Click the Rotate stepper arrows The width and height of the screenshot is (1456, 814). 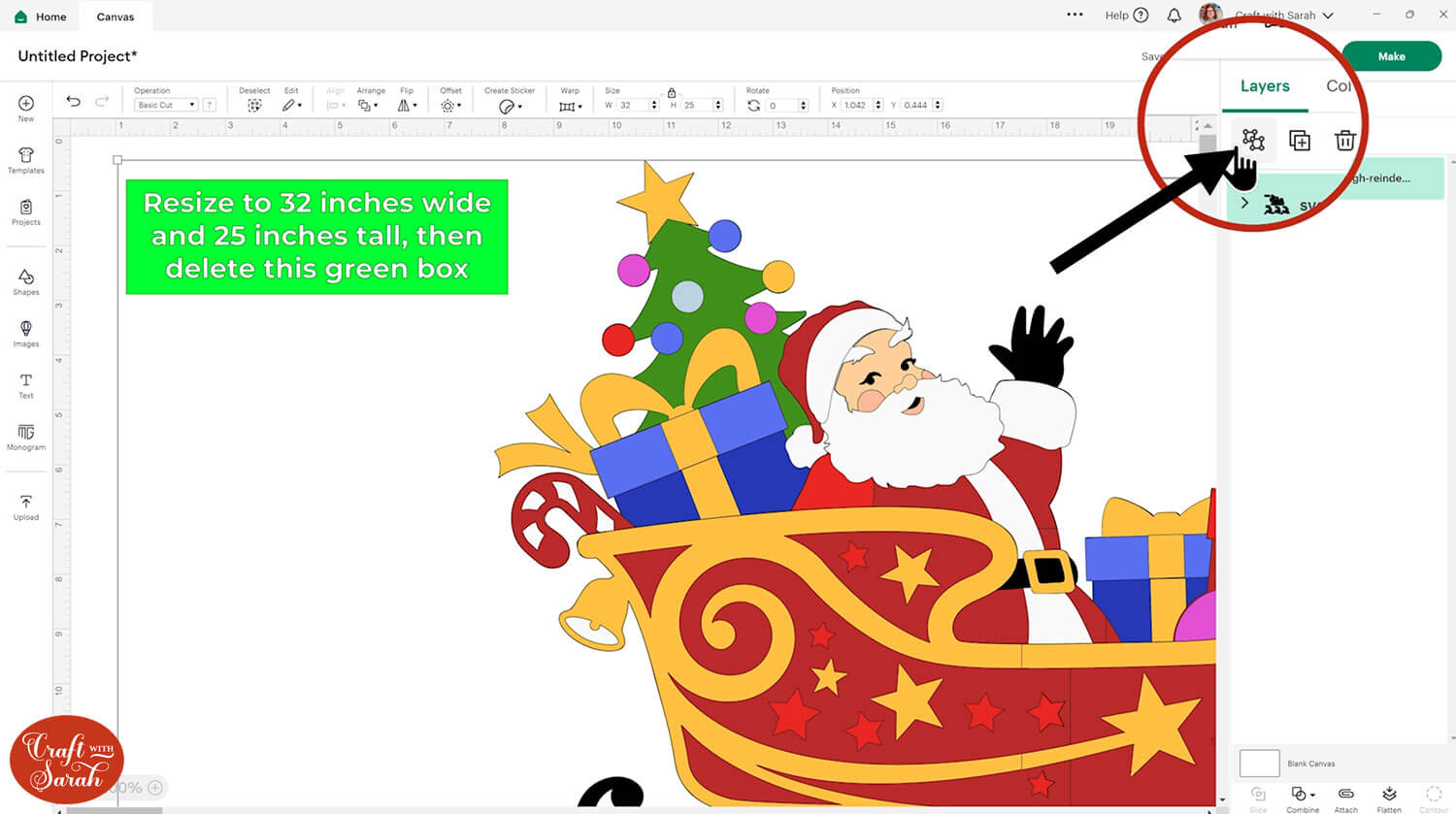803,105
